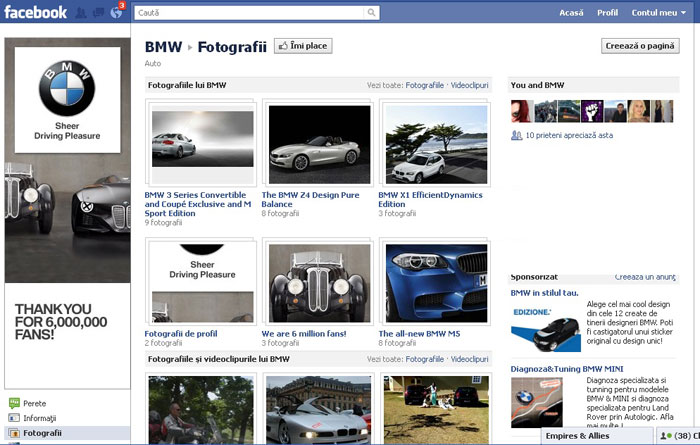Click The BMW Z4 Design Pure Balance title
700x445 pixels.
(x=310, y=200)
